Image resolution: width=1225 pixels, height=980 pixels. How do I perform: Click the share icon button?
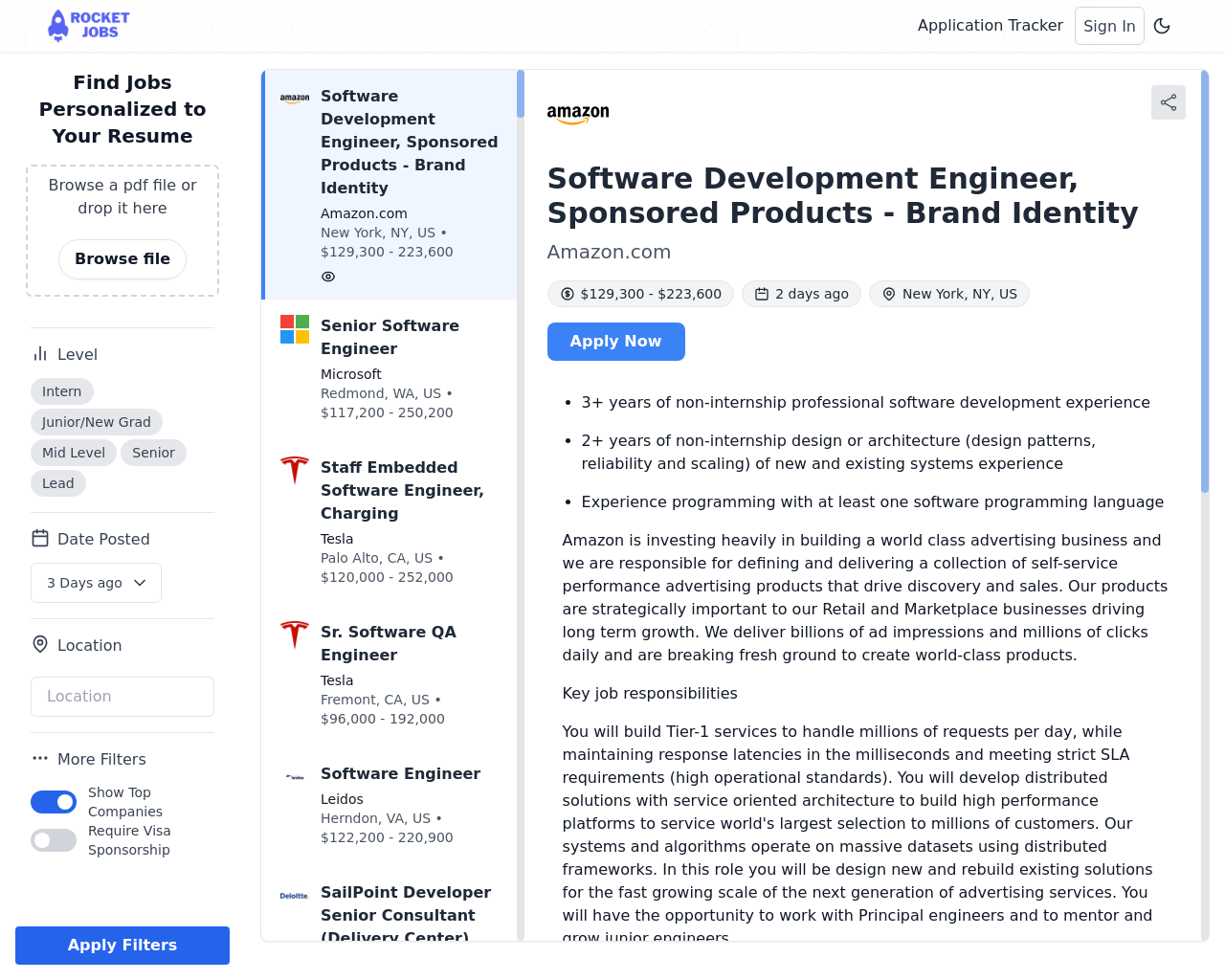click(1169, 102)
